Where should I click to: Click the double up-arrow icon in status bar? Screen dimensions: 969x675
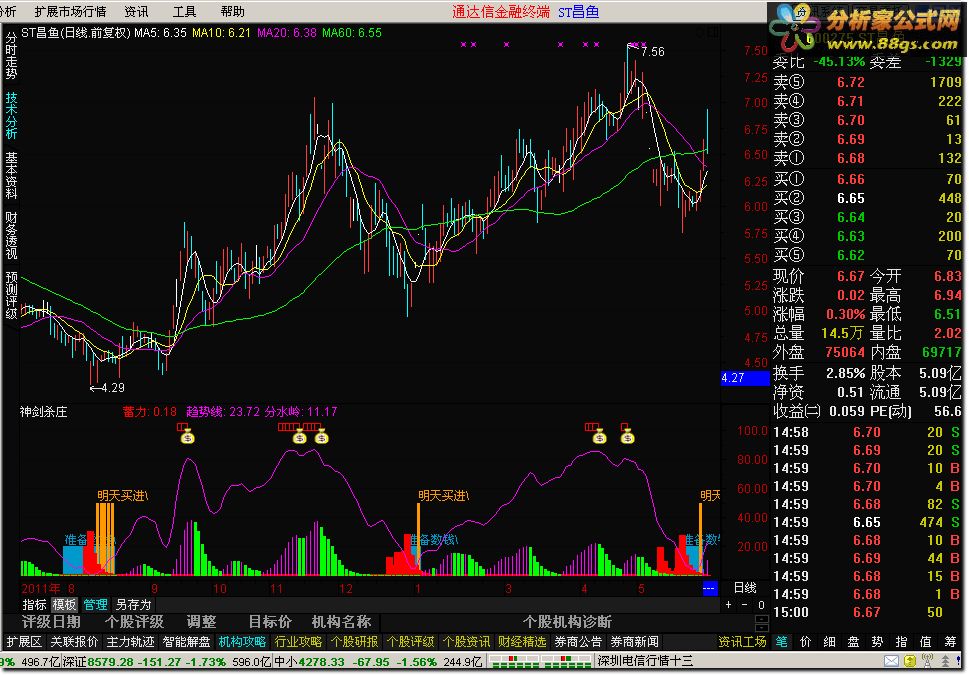(944, 661)
